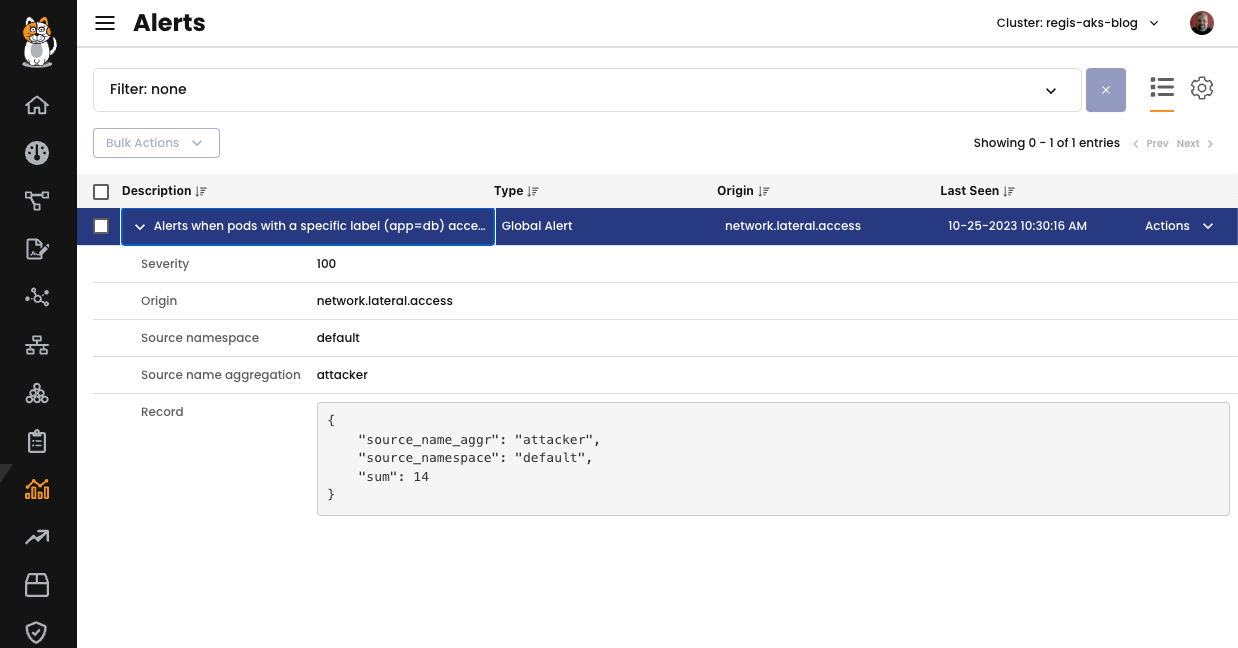Open the Dashboard gauge sidebar icon

click(37, 153)
